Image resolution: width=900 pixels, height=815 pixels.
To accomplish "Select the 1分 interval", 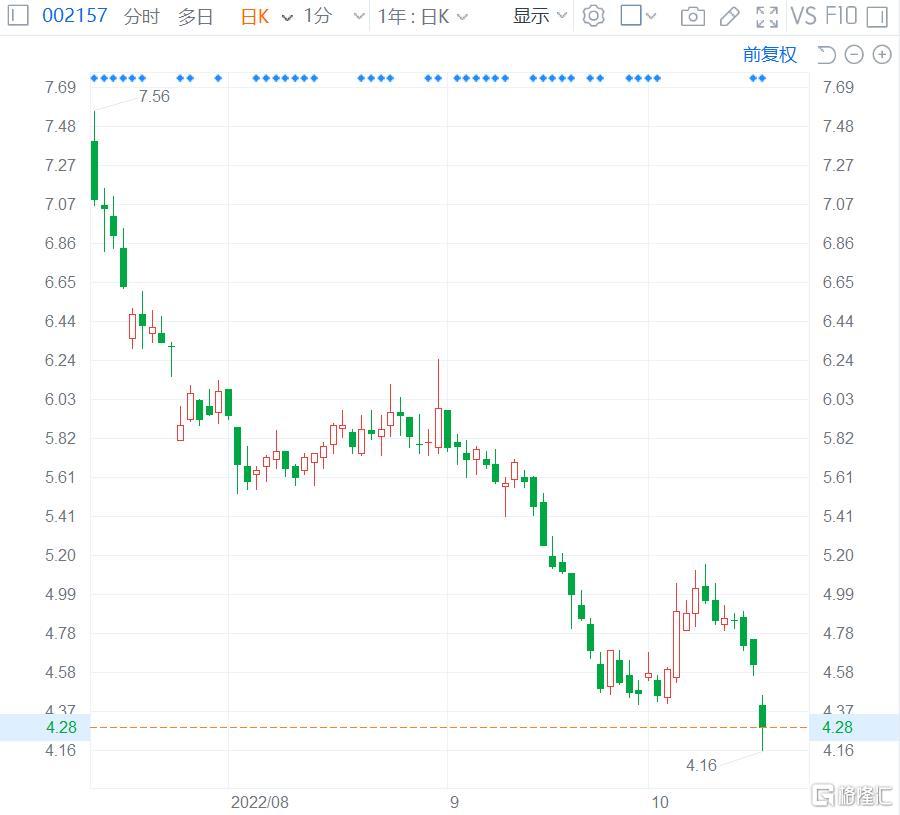I will pyautogui.click(x=317, y=16).
